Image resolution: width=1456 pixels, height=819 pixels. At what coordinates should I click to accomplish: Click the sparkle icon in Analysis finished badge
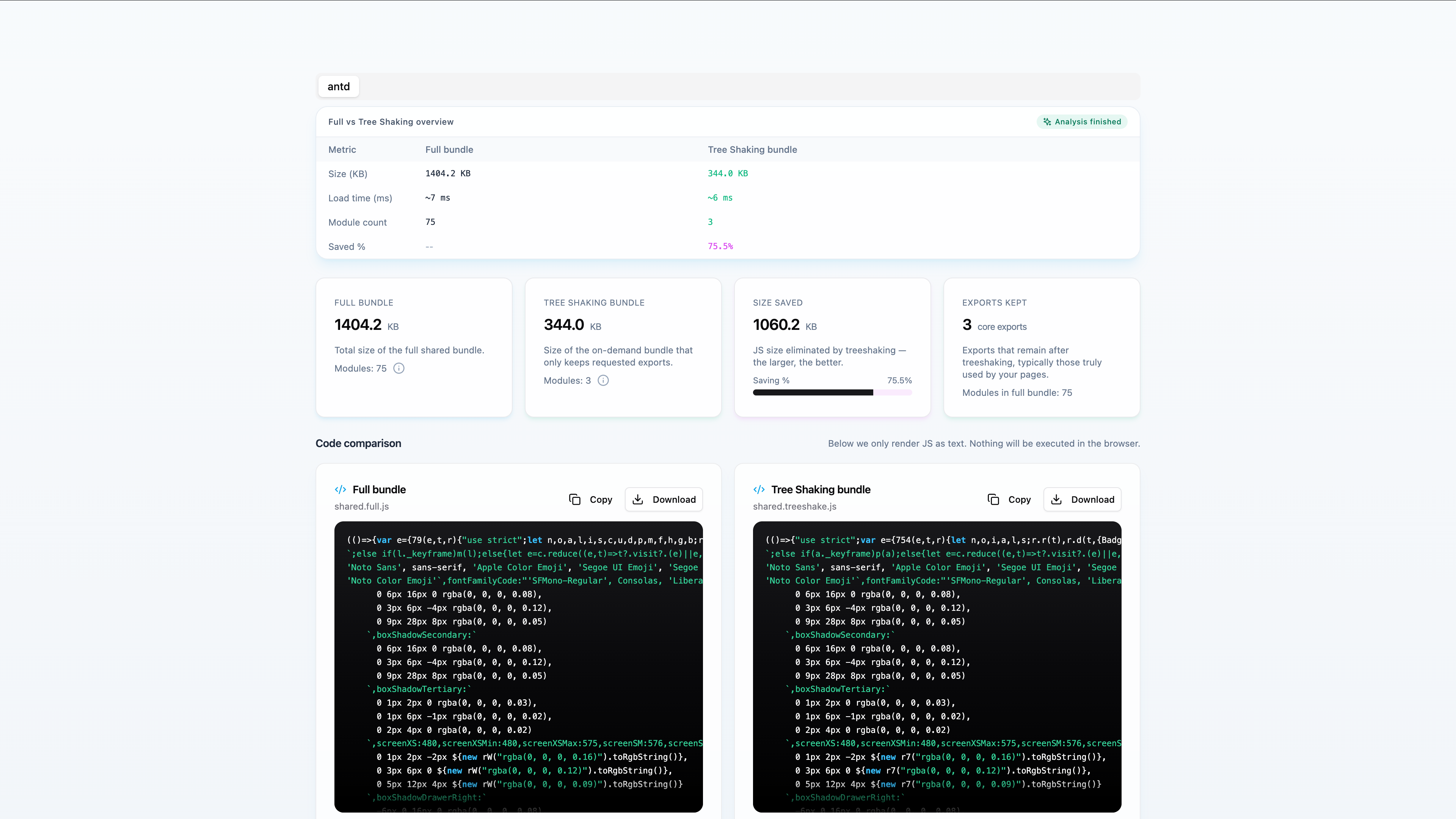1047,122
